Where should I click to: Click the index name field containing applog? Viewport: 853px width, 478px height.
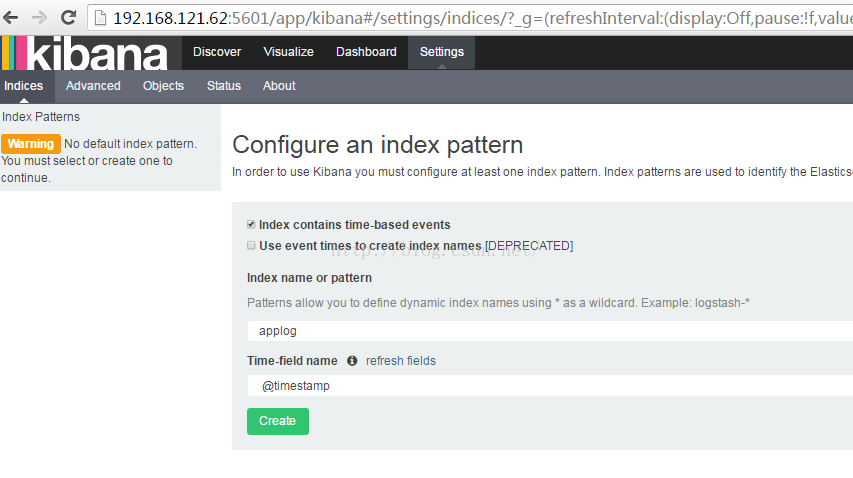click(550, 331)
